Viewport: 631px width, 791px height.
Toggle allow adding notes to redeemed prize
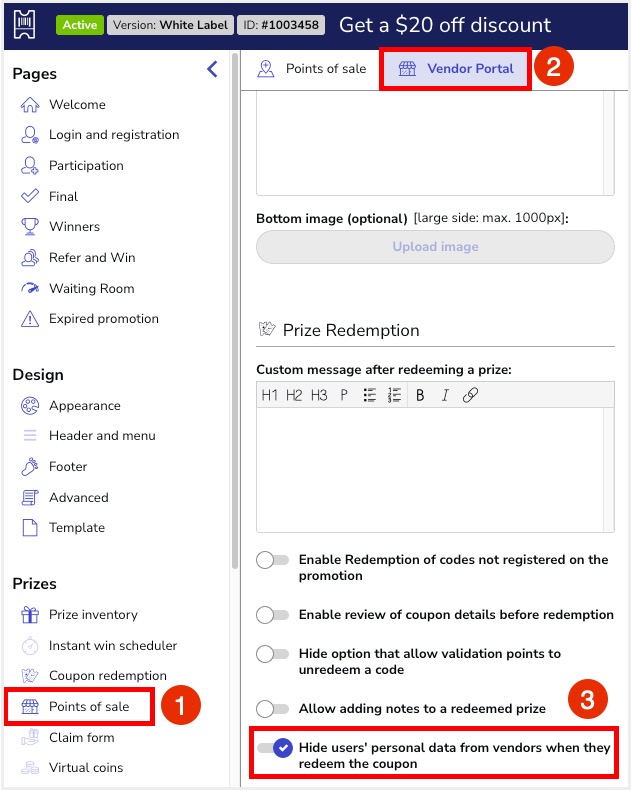pos(273,709)
